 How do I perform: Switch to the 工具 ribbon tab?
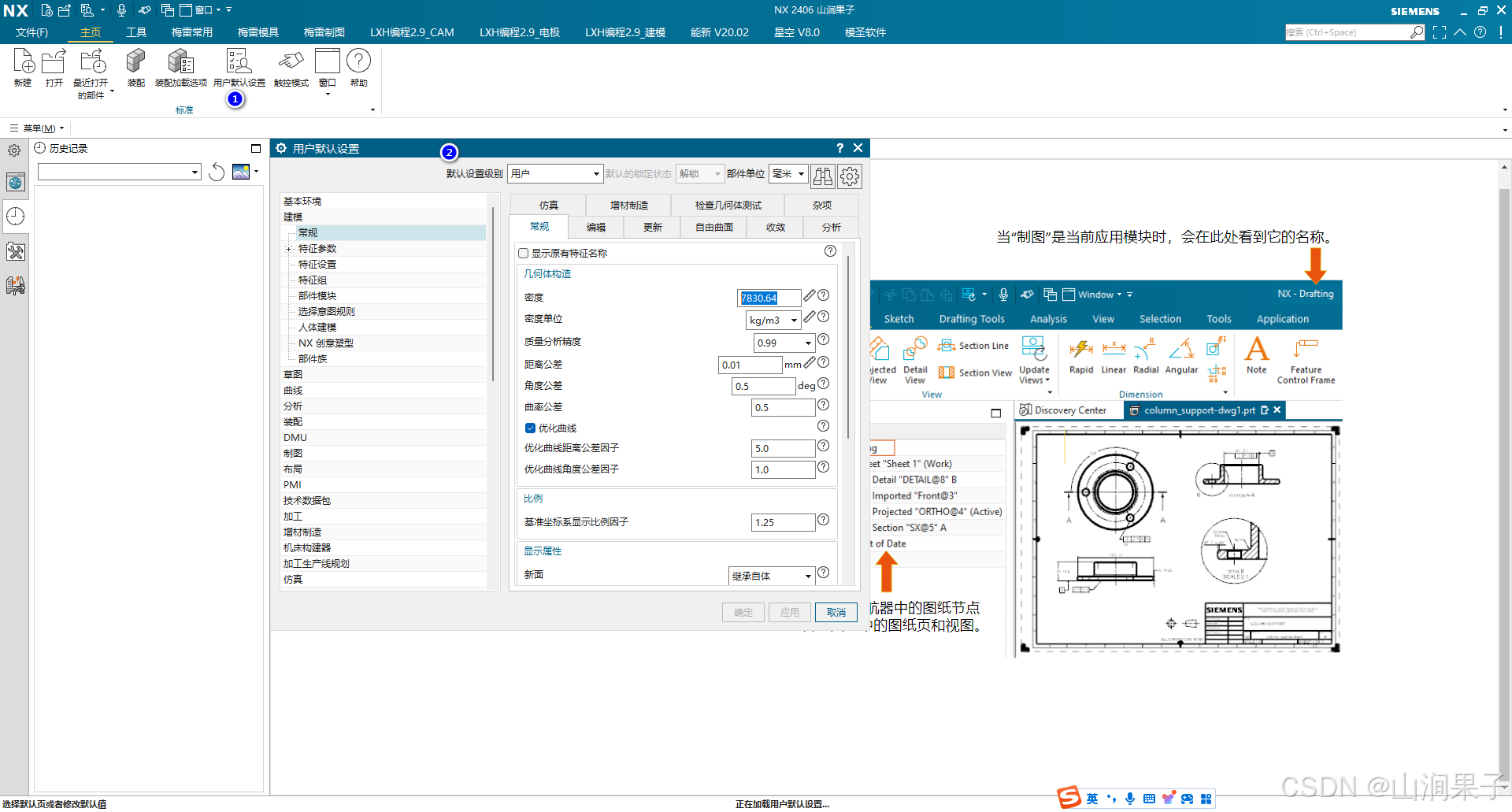coord(136,32)
